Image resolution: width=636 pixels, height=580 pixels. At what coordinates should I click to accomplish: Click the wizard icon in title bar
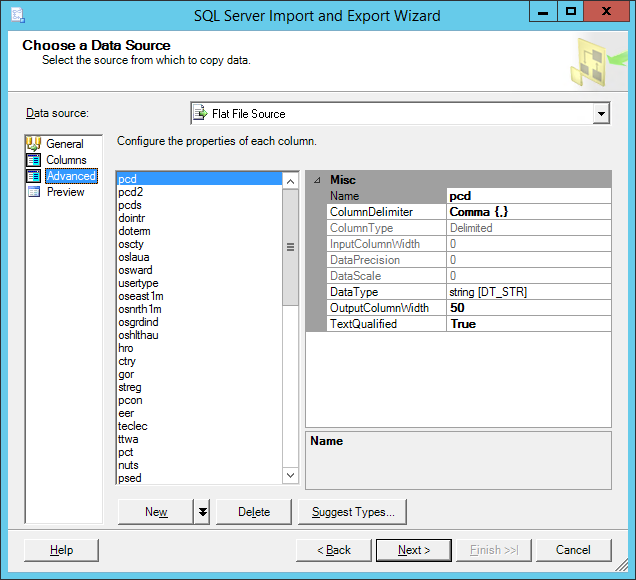(x=18, y=15)
